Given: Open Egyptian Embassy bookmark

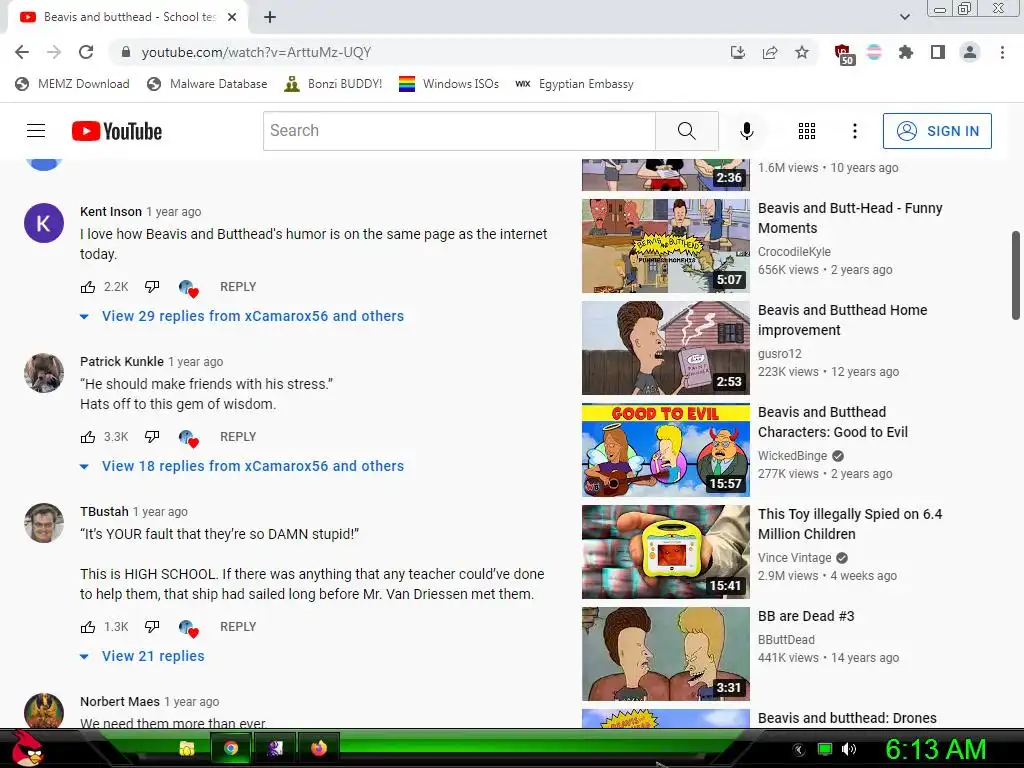Looking at the screenshot, I should tap(575, 84).
